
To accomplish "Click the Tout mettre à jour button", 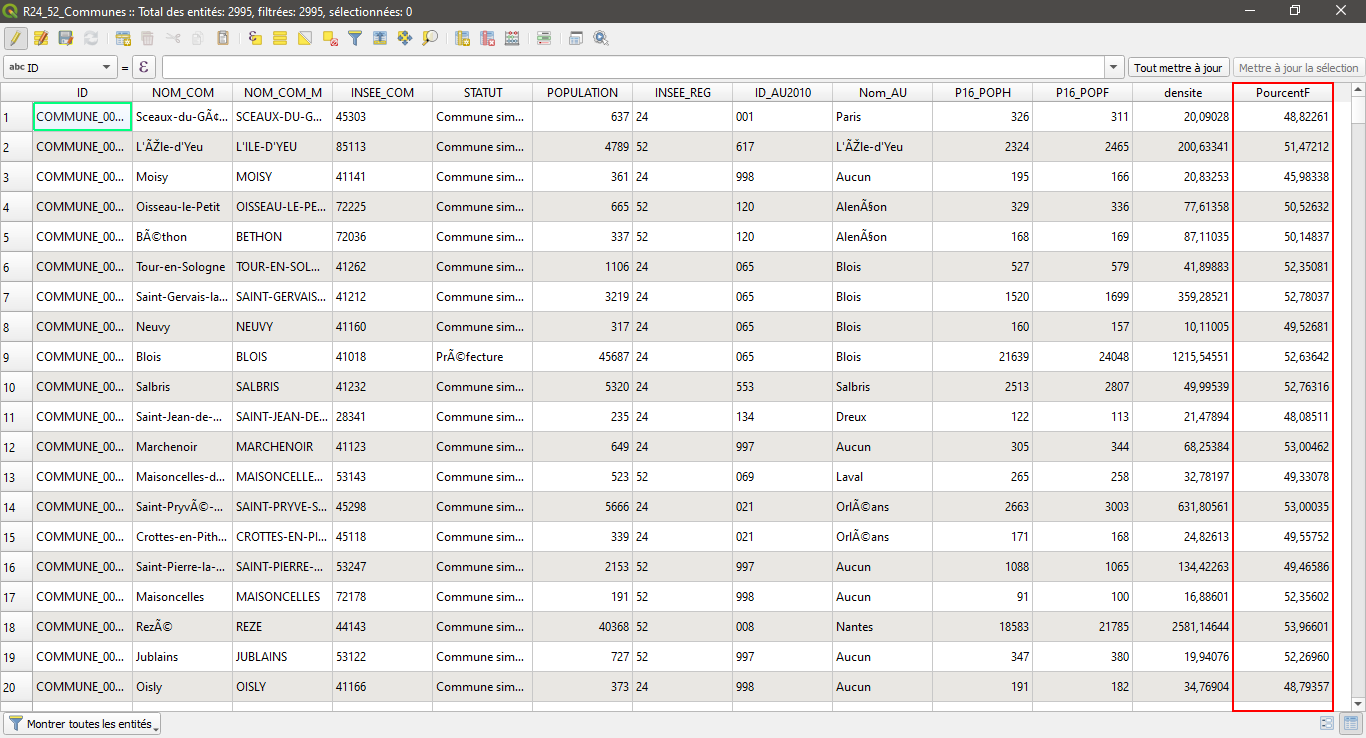I will [1178, 68].
